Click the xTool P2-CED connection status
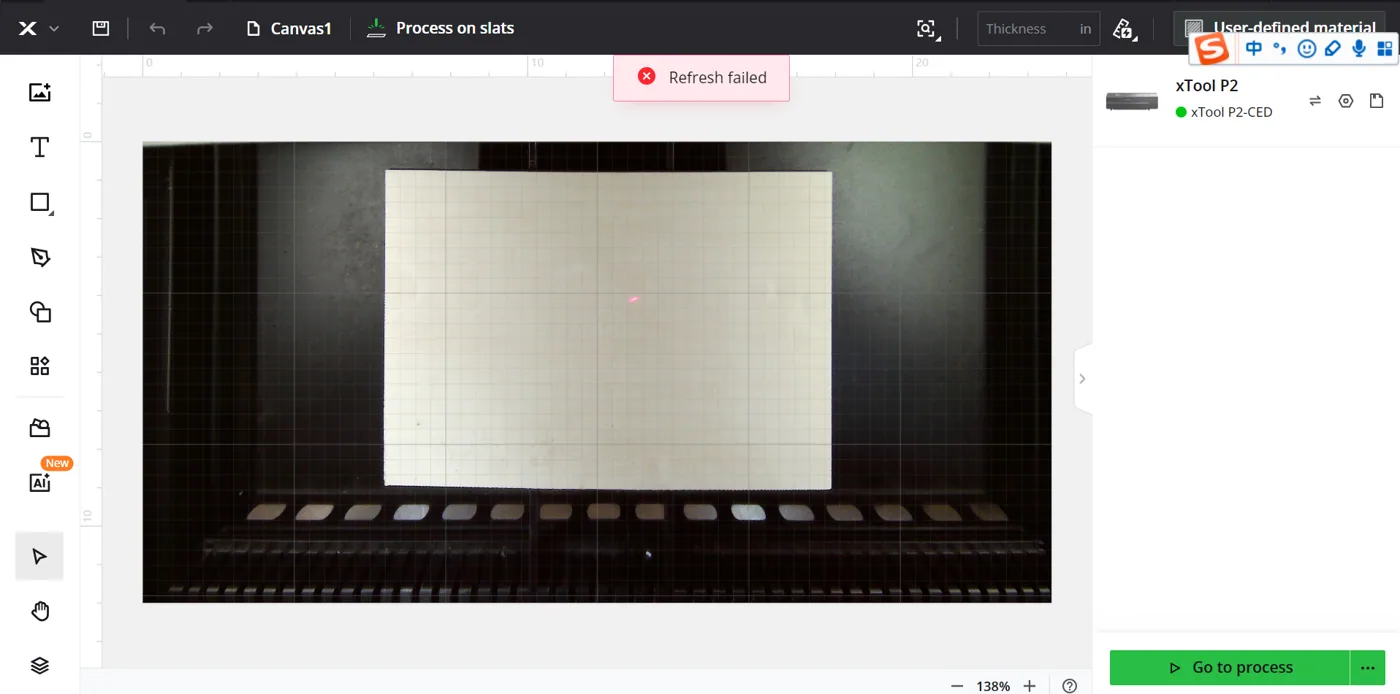This screenshot has height=694, width=1400. pyautogui.click(x=1224, y=112)
